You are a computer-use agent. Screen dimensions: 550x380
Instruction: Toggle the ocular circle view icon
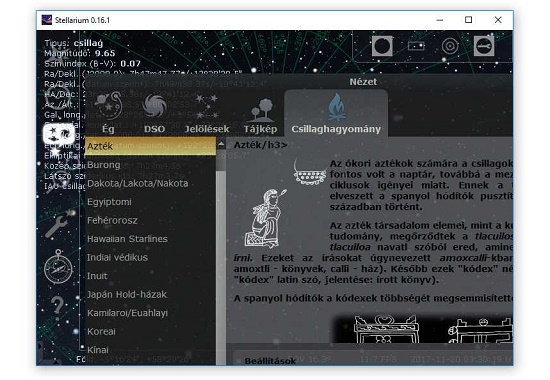point(382,46)
